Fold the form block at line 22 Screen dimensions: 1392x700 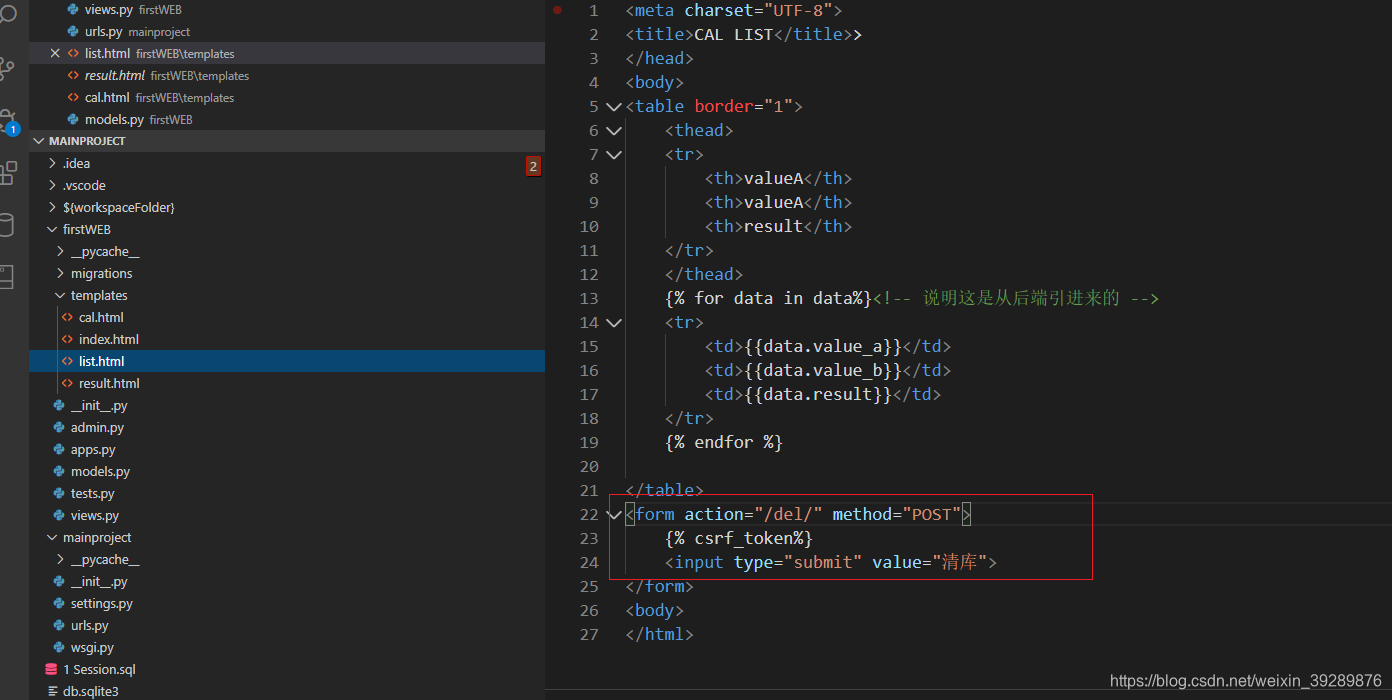[614, 514]
